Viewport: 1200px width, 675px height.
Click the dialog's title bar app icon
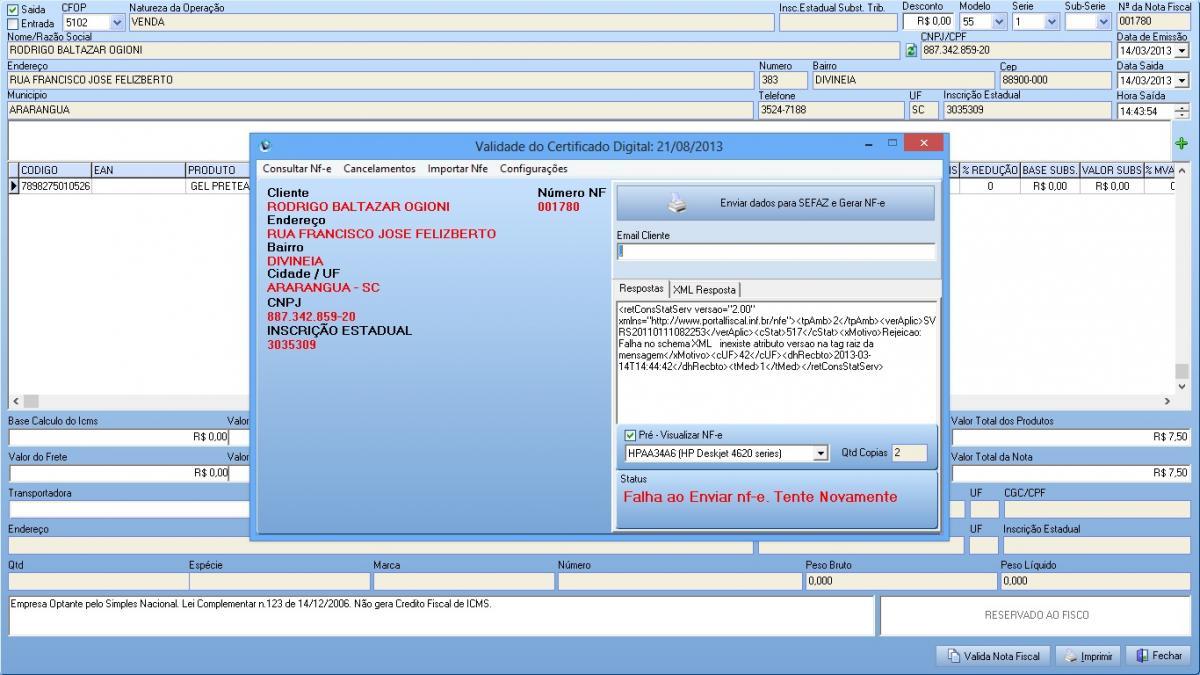(265, 146)
